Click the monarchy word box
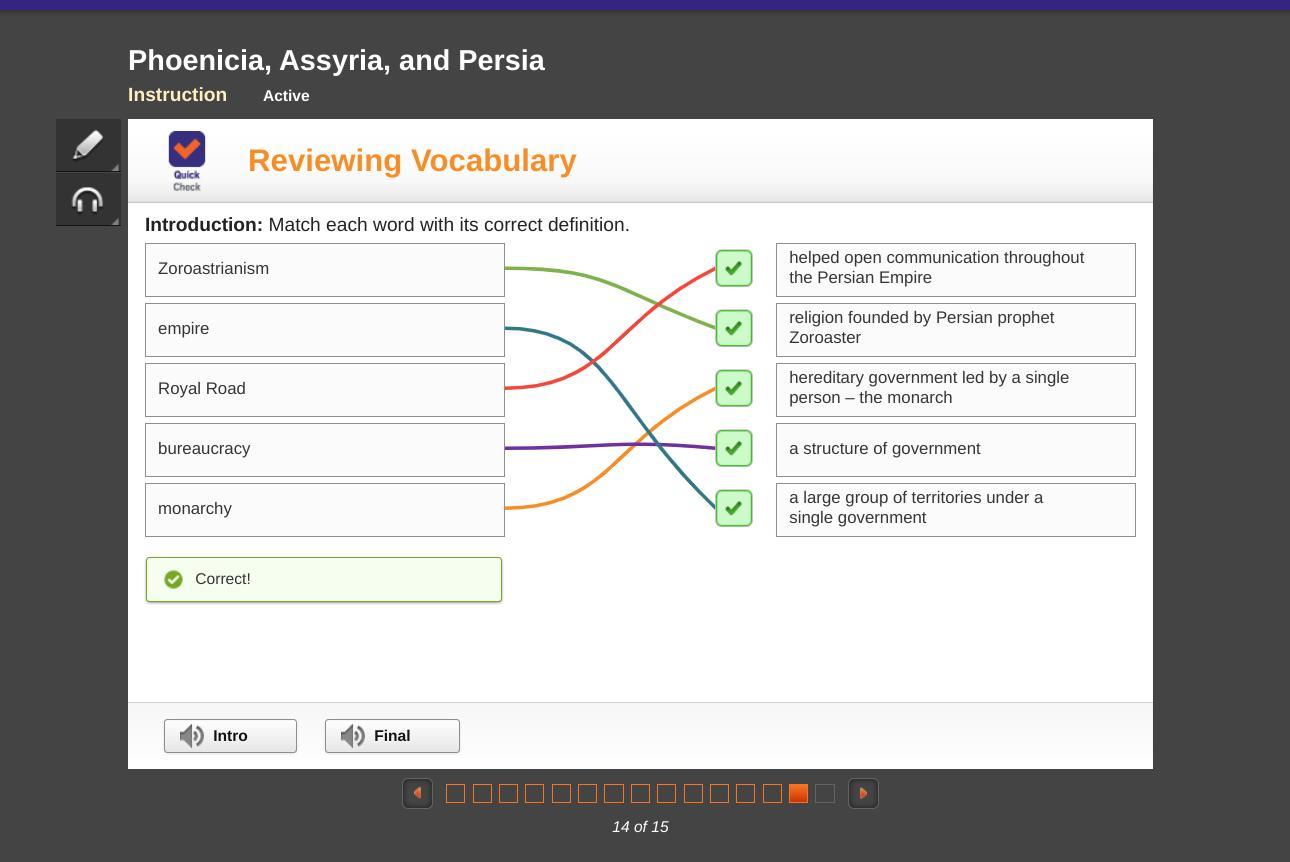This screenshot has height=862, width=1290. tap(325, 509)
